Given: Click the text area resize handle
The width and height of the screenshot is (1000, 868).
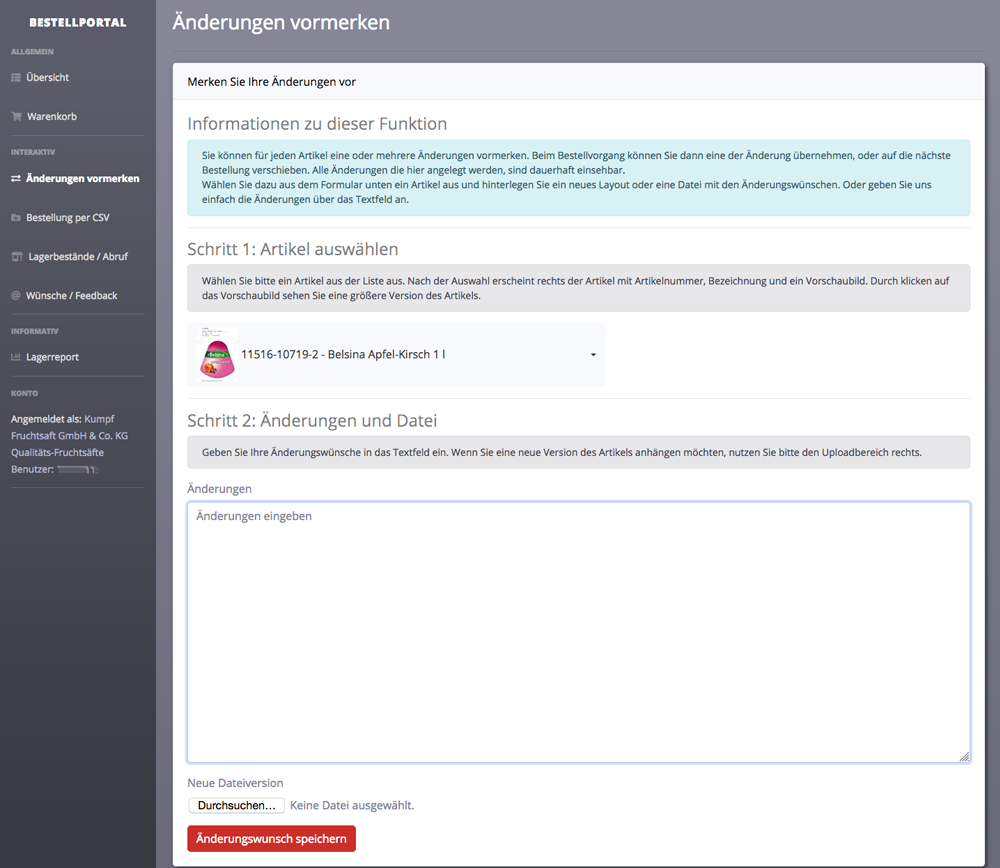Looking at the screenshot, I should pos(964,756).
